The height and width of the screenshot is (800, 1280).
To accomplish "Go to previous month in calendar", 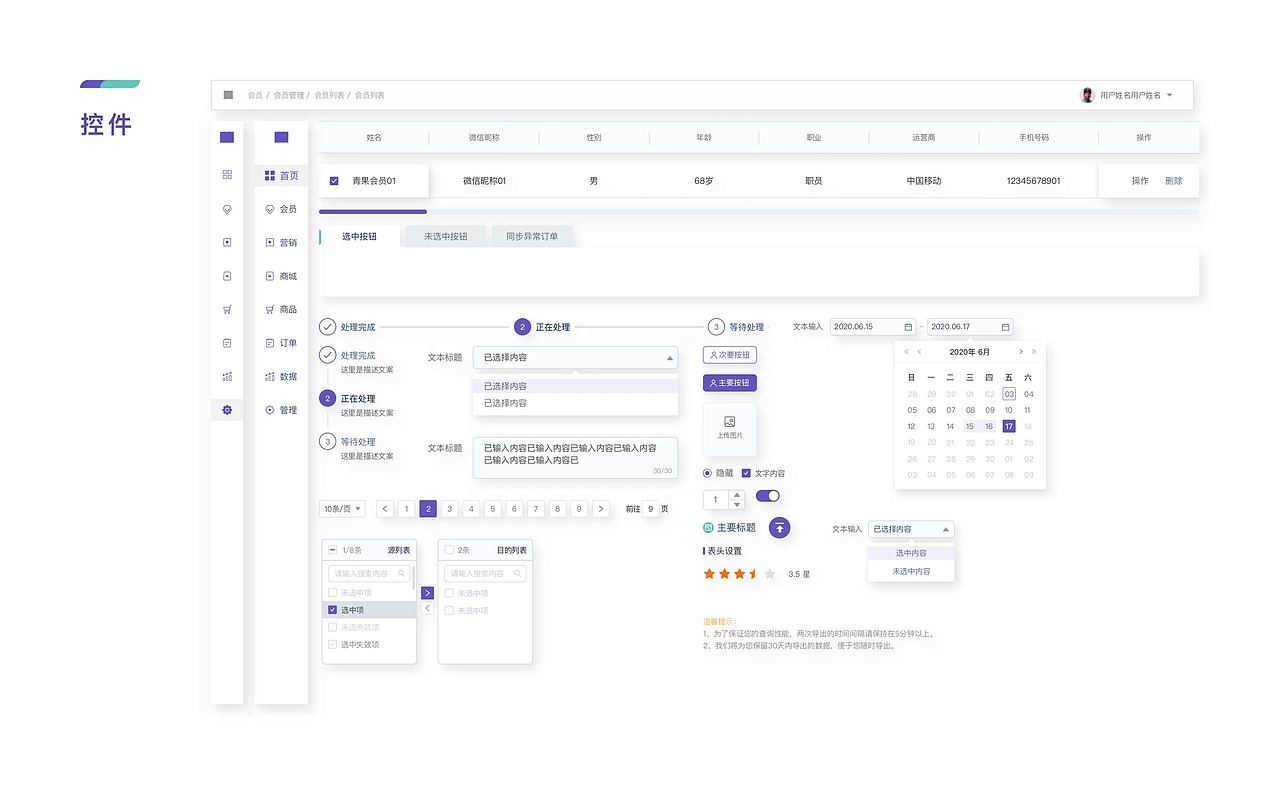I will (920, 352).
